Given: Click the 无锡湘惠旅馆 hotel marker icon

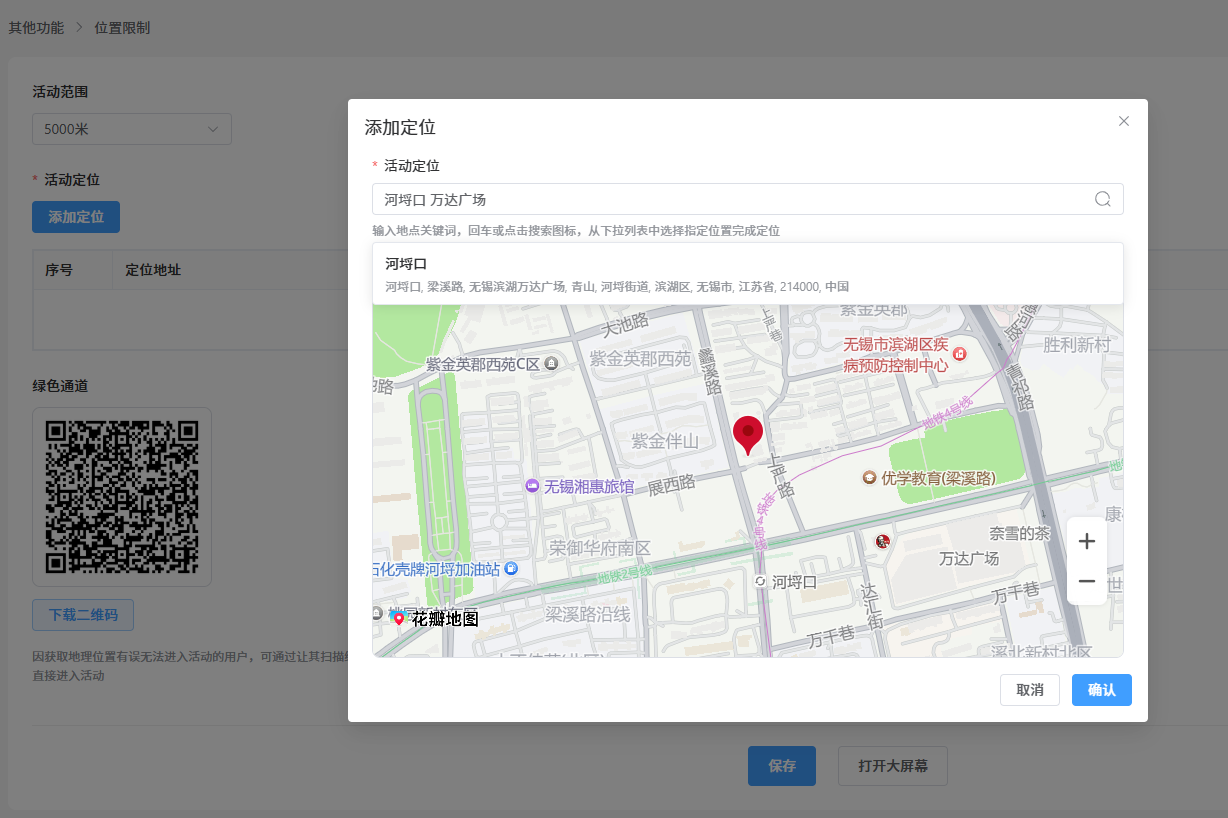Looking at the screenshot, I should [x=533, y=486].
